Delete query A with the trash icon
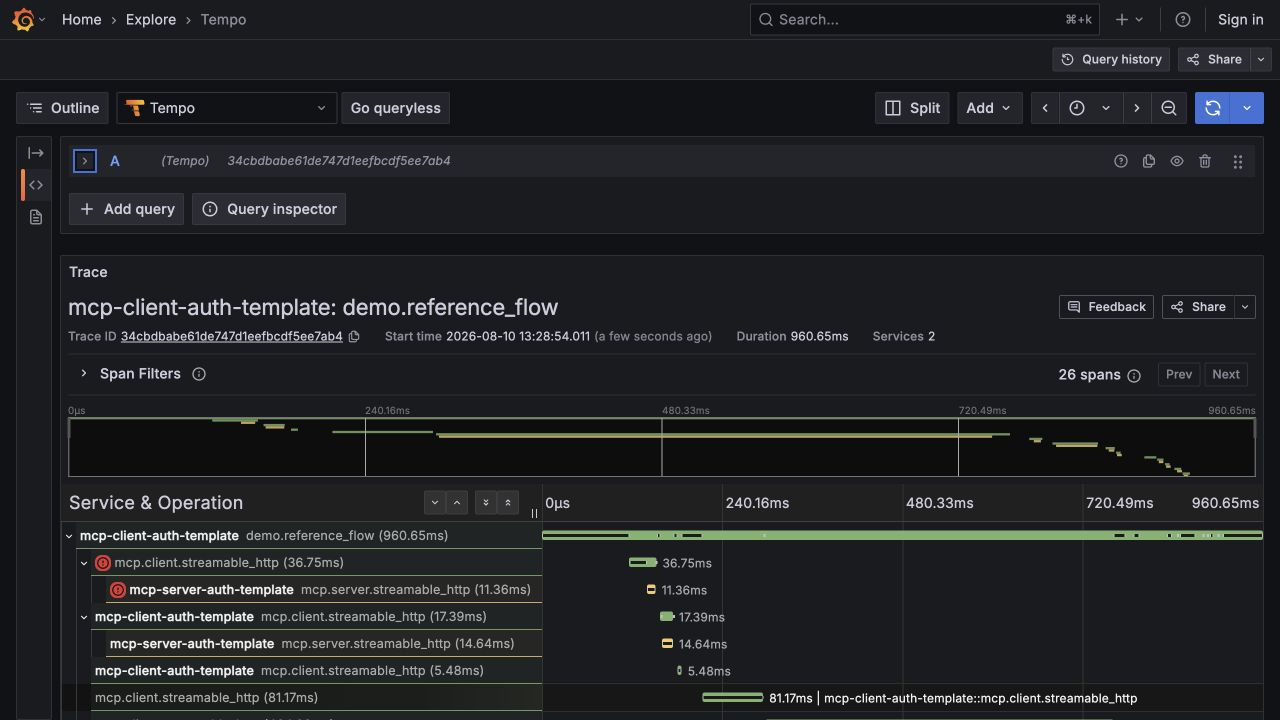This screenshot has width=1280, height=720. (1205, 161)
